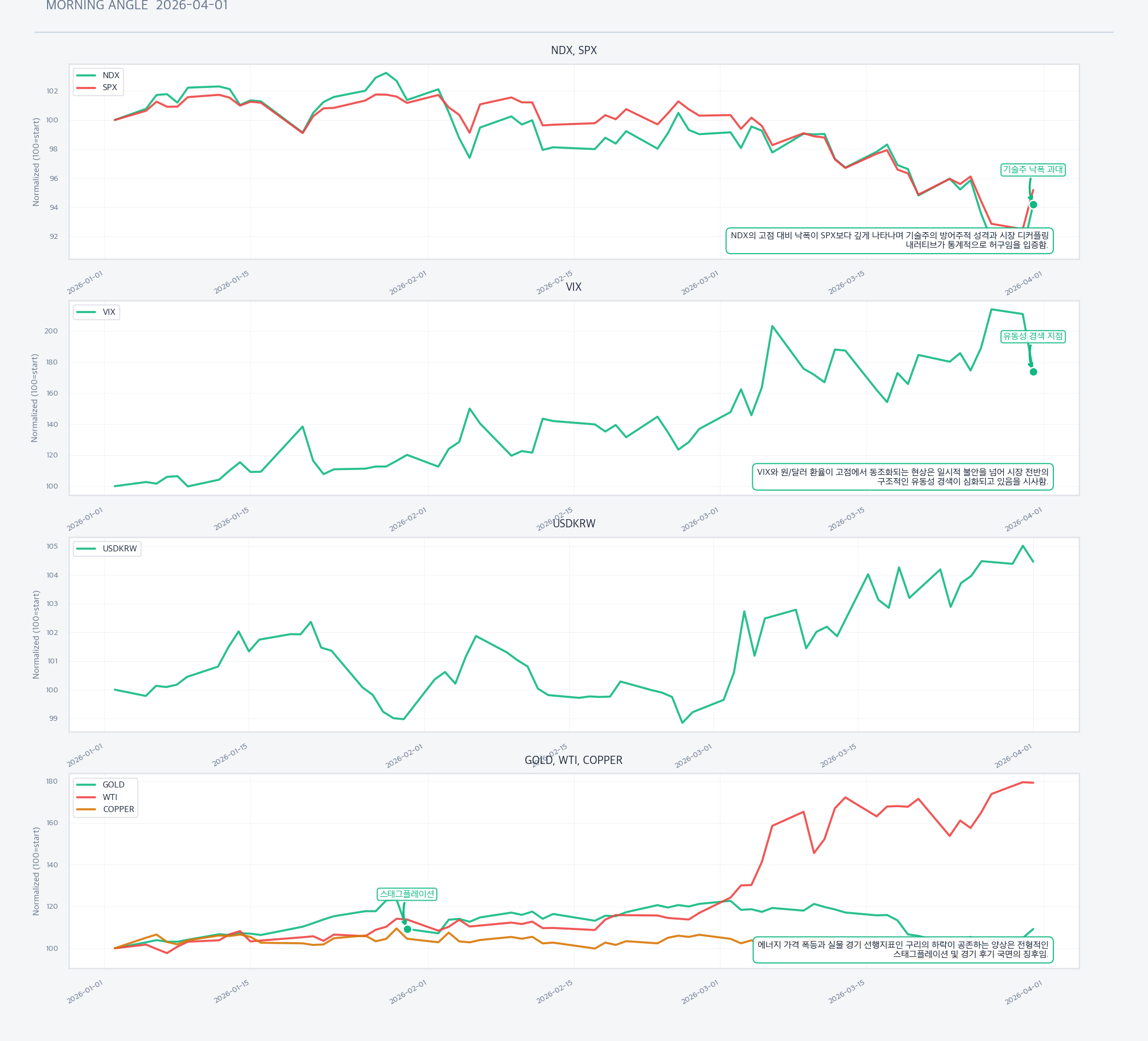Click the MORNING ANGLE 2026-04-01 header
Viewport: 1148px width, 1041px height.
pos(137,5)
